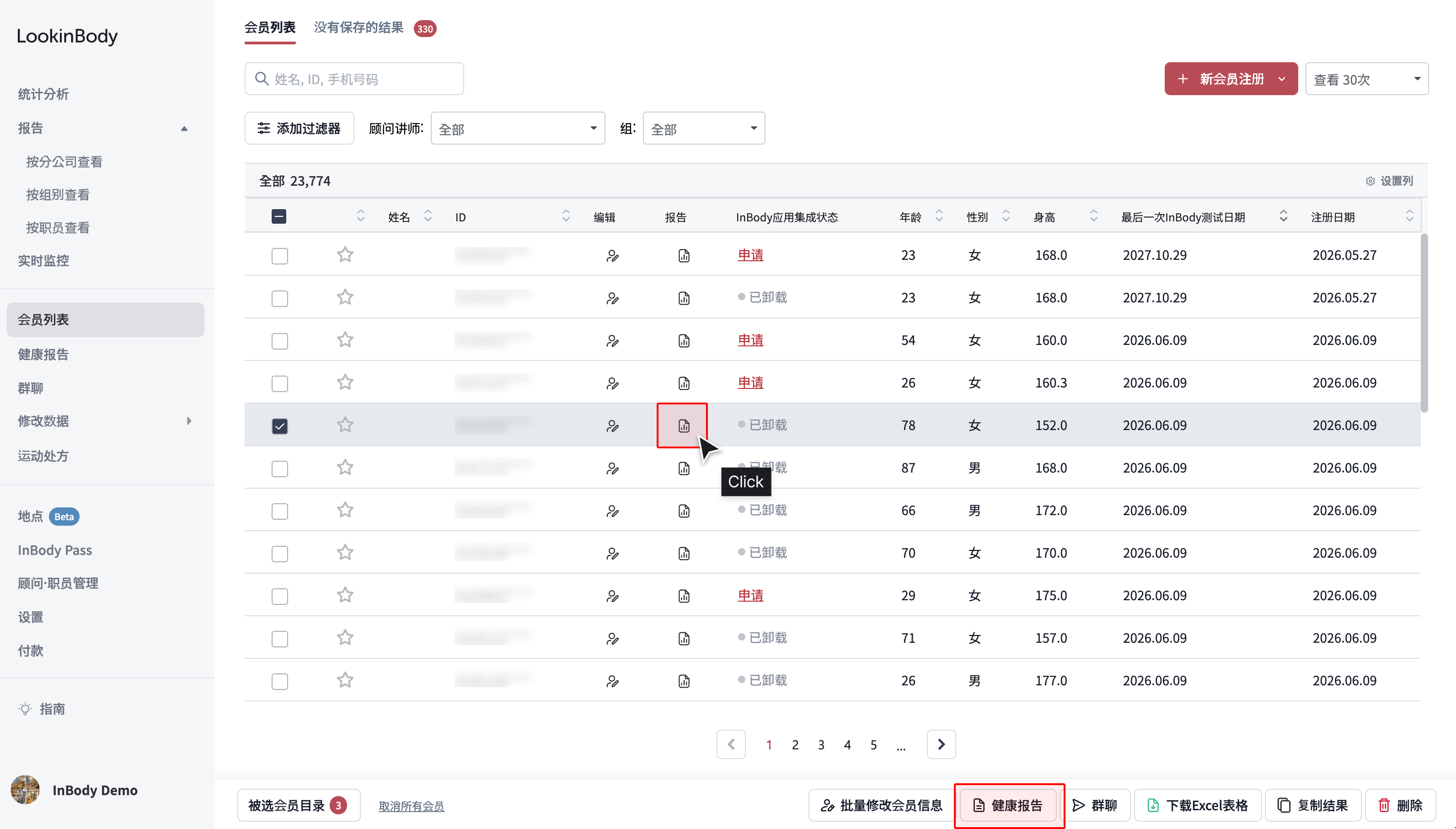1456x829 pixels.
Task: Click the bottom 群聊 button
Action: (1095, 805)
